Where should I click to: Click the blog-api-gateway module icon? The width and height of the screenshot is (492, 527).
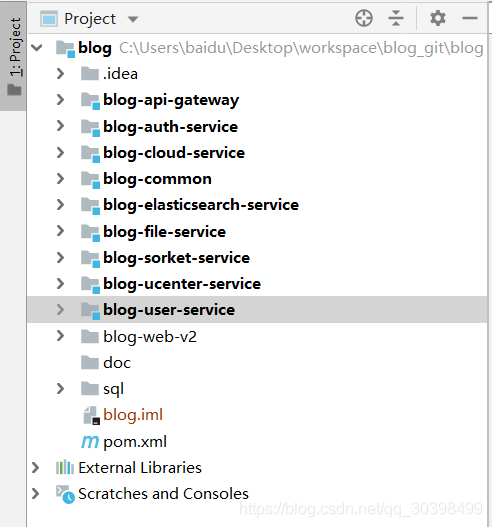[x=90, y=101]
